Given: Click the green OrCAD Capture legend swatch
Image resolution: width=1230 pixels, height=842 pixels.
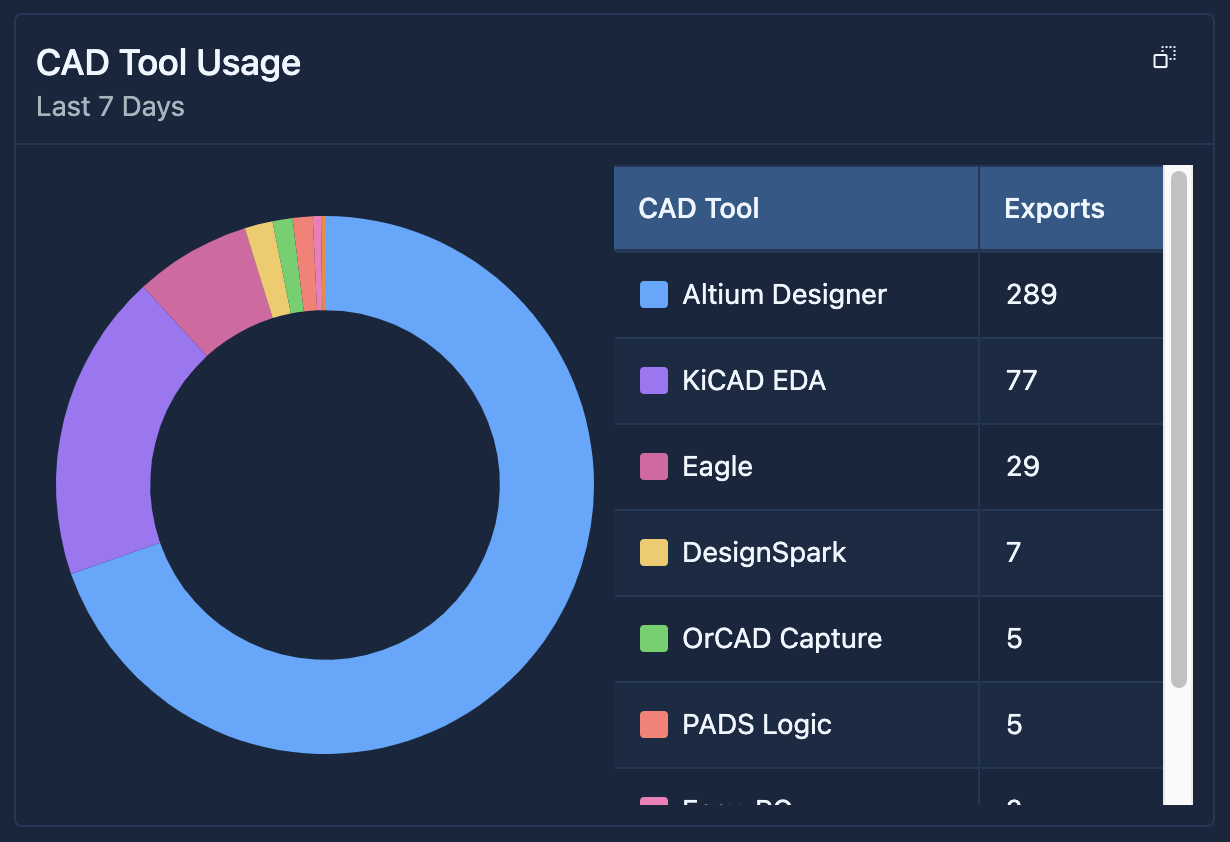Looking at the screenshot, I should [654, 639].
